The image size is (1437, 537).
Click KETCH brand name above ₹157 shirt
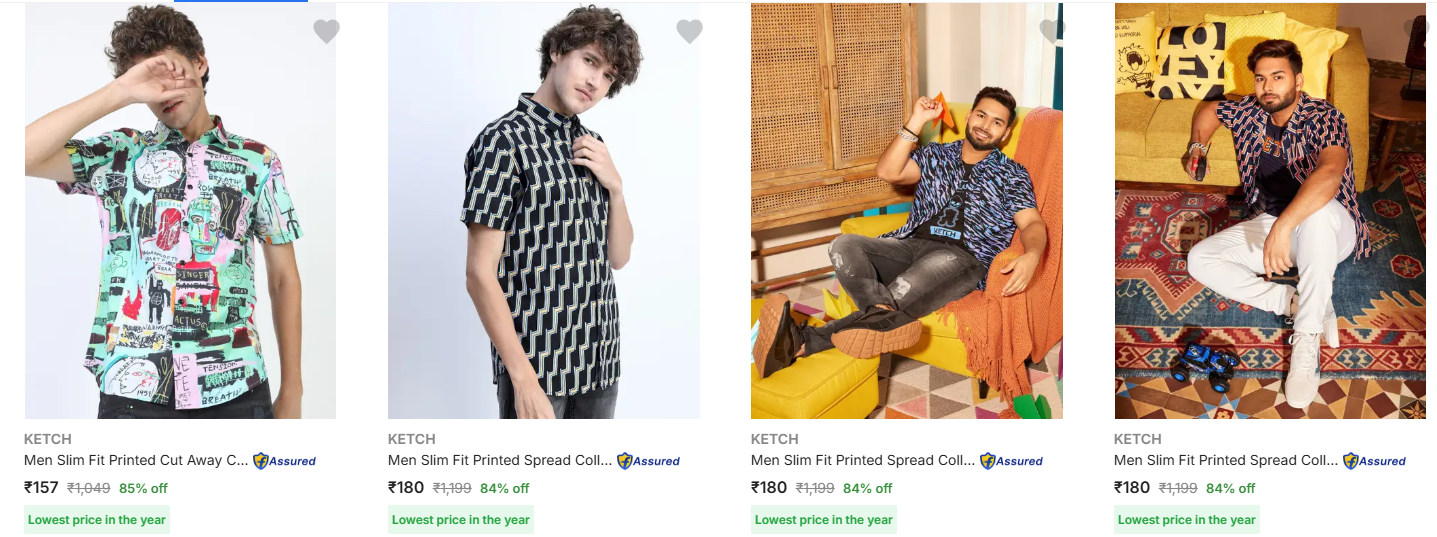(x=47, y=439)
